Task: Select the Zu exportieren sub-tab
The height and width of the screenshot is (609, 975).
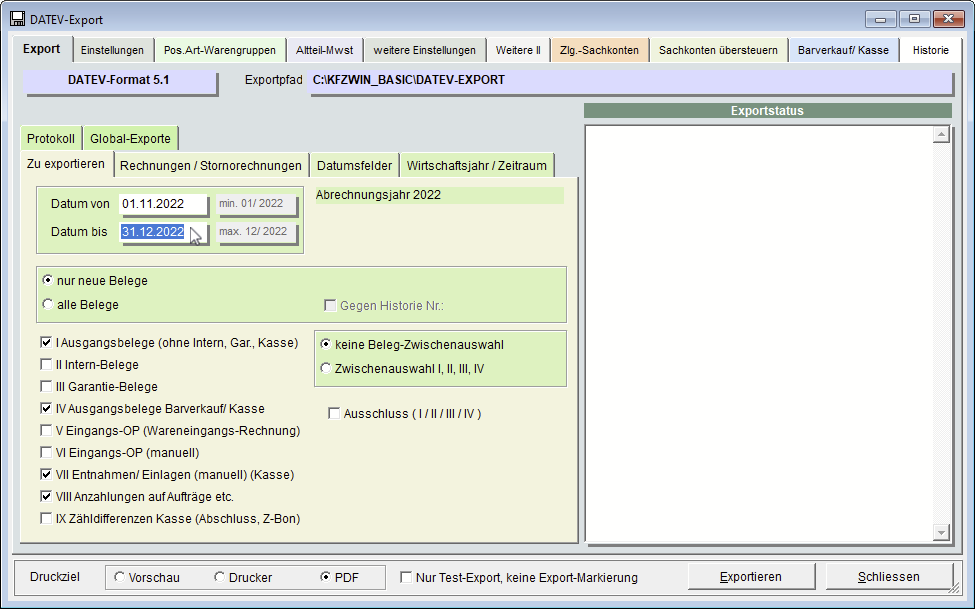Action: (x=66, y=164)
